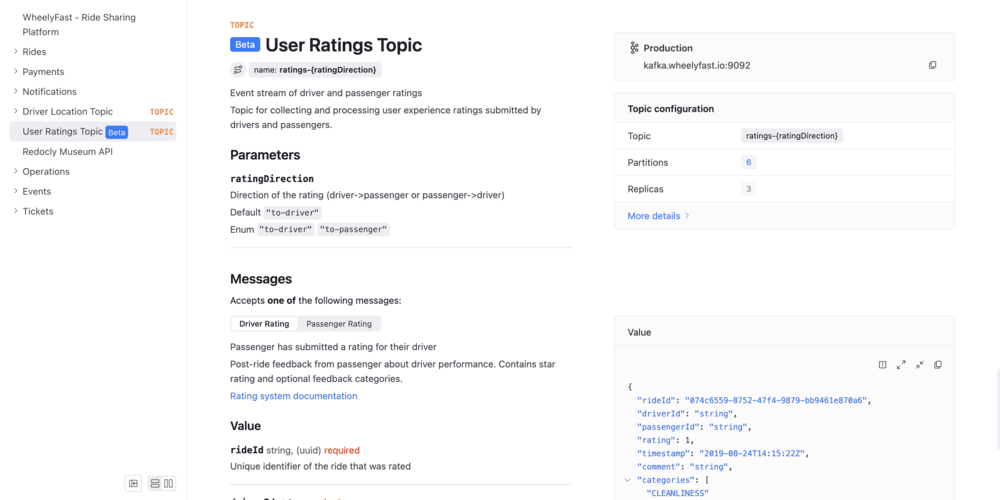Click the Kafka icon beside Production
Viewport: 1000px width, 500px height.
pyautogui.click(x=634, y=48)
